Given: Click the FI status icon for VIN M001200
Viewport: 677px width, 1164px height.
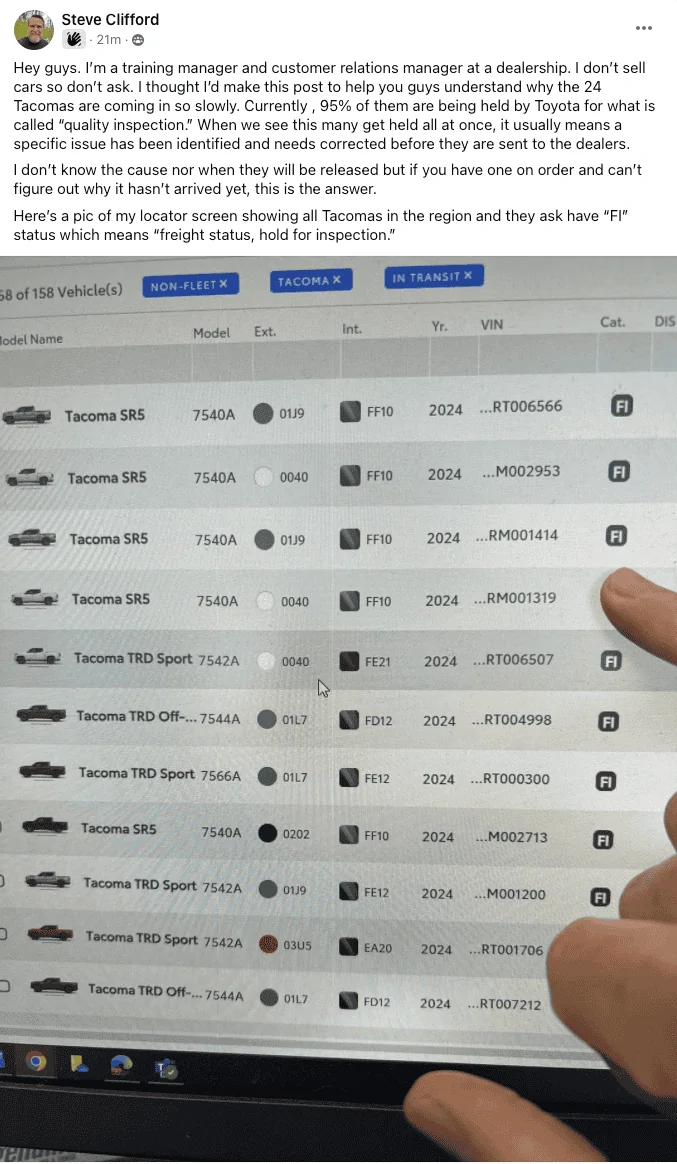Looking at the screenshot, I should coord(600,897).
